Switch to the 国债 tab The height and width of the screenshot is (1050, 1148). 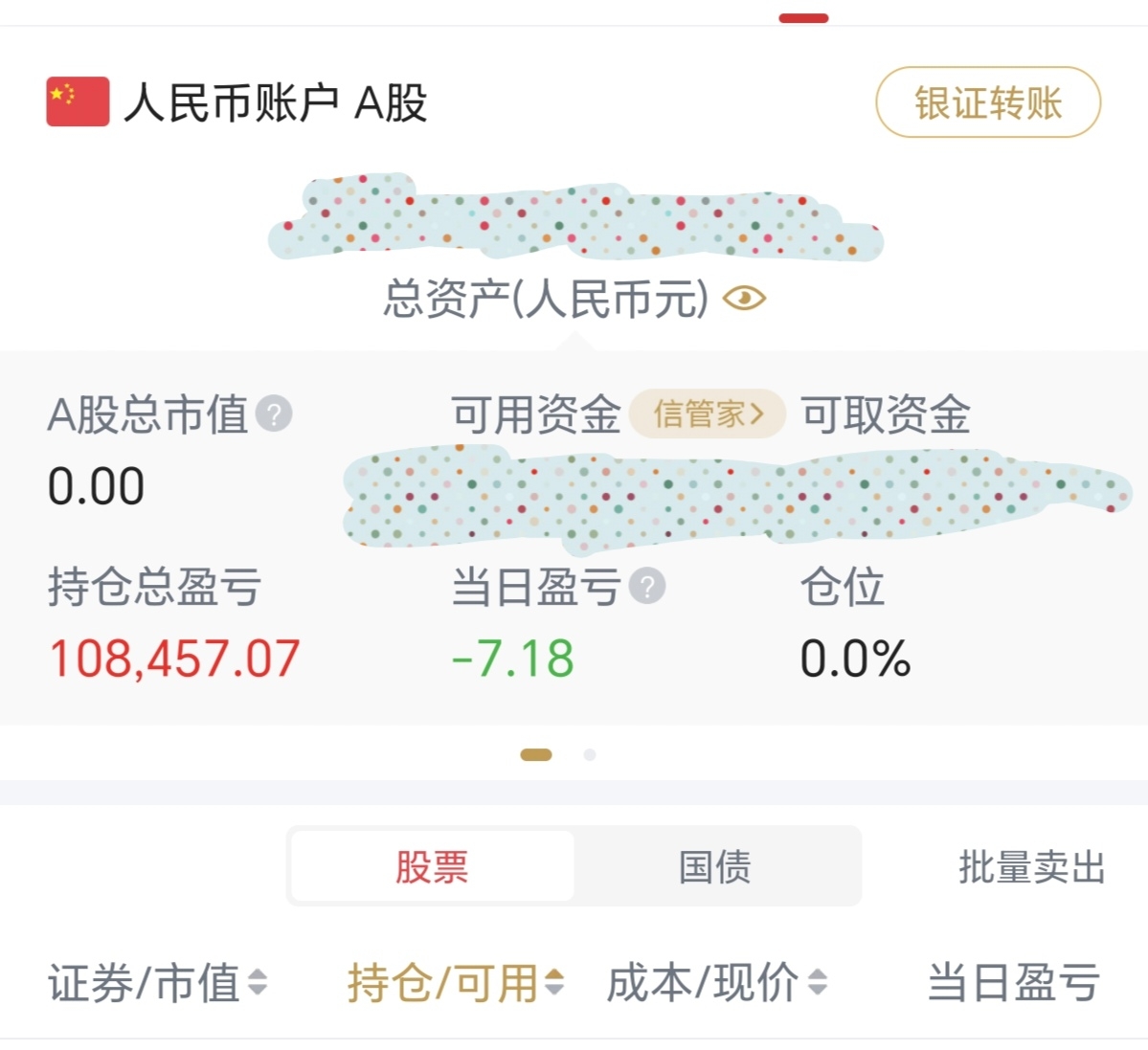point(715,866)
